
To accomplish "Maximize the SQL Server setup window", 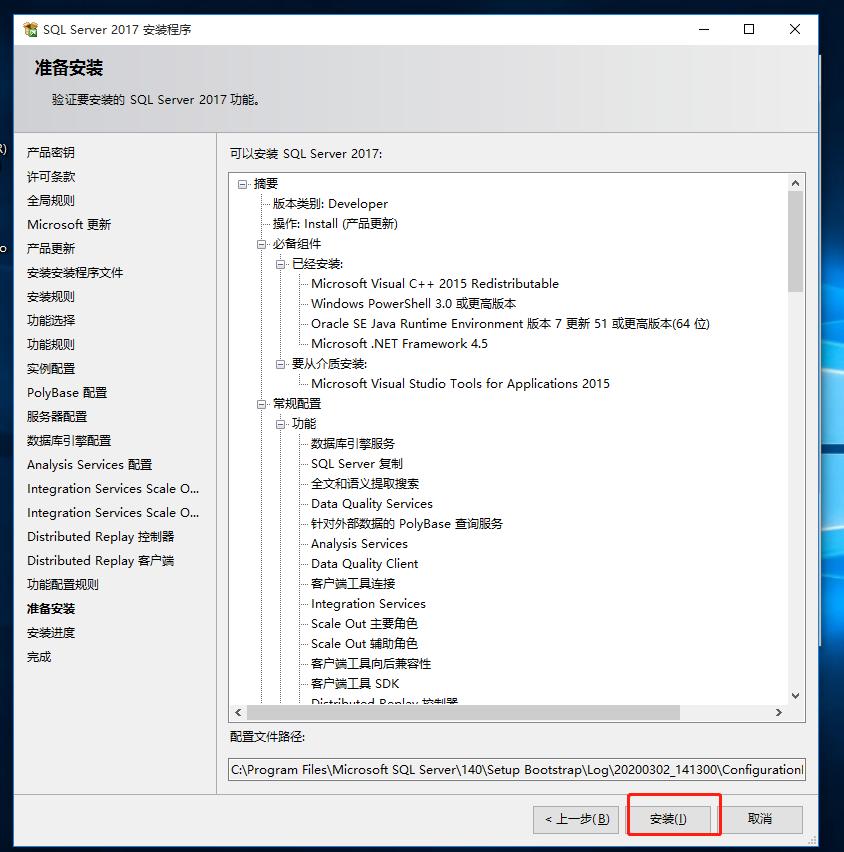I will tap(749, 29).
